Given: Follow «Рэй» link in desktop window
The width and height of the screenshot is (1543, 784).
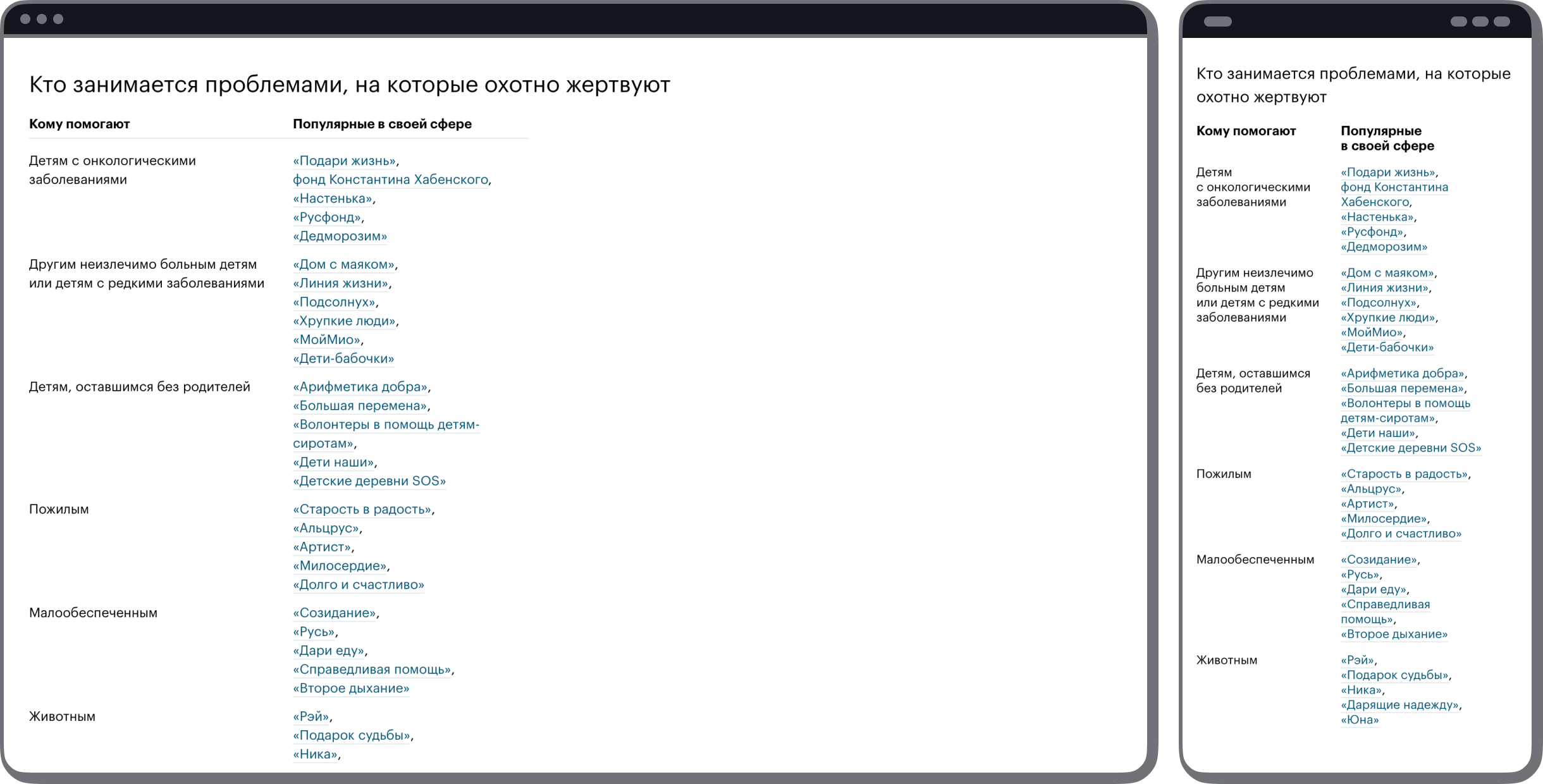Looking at the screenshot, I should click(310, 718).
